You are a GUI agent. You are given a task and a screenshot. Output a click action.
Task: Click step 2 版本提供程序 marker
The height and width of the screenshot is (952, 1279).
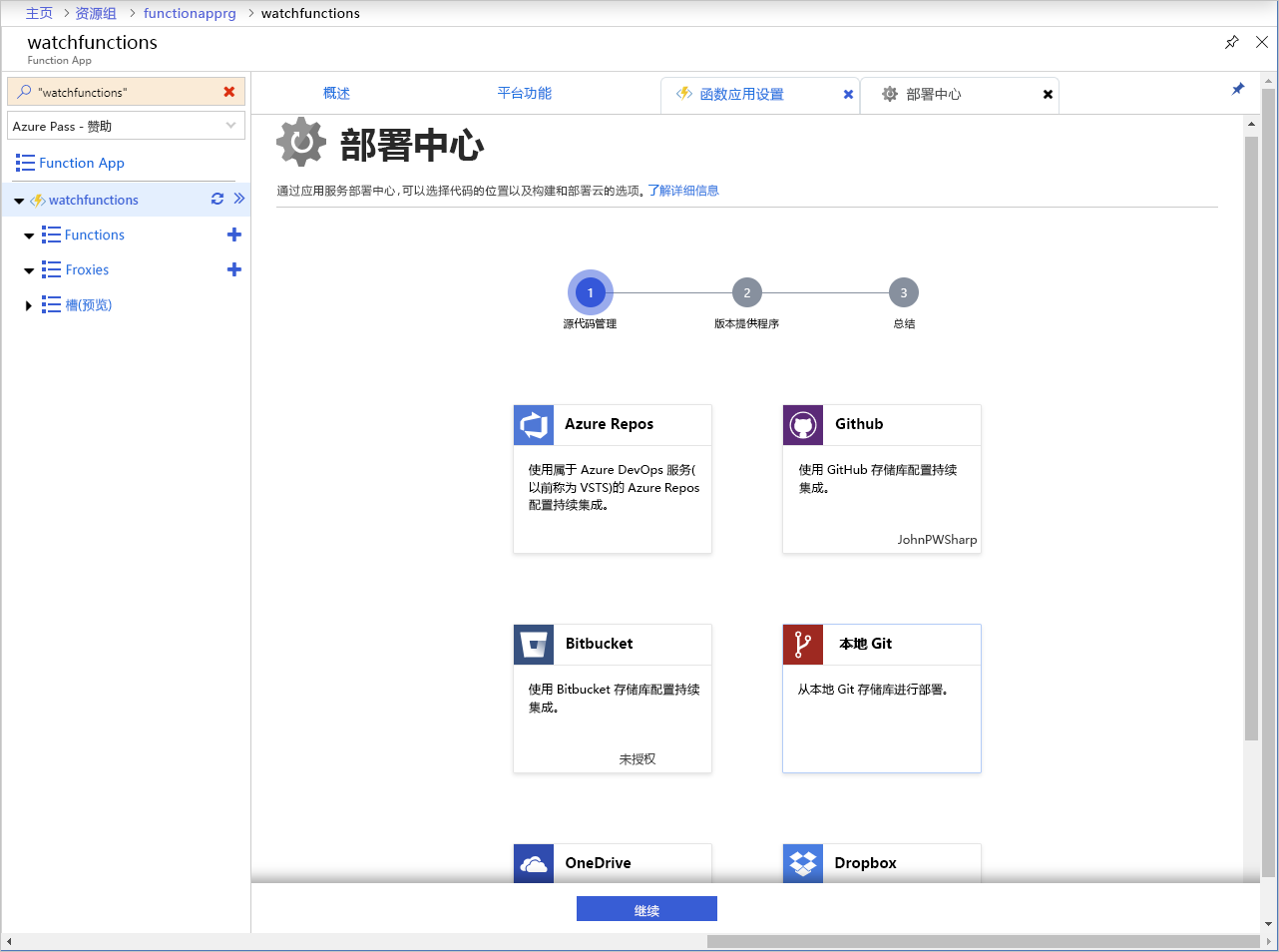click(746, 292)
